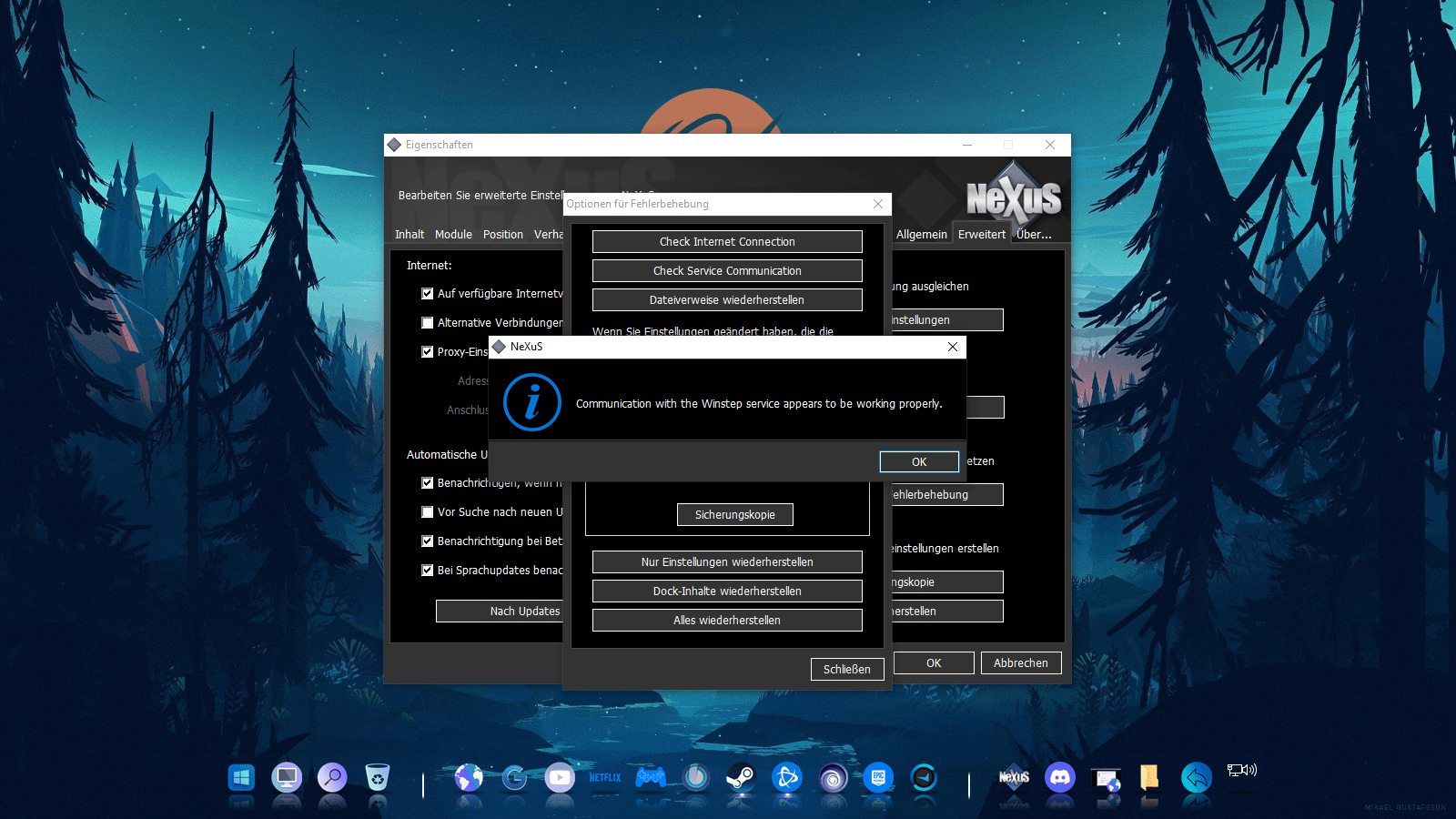Open the Battle.net launcher icon
Image resolution: width=1456 pixels, height=819 pixels.
786,778
